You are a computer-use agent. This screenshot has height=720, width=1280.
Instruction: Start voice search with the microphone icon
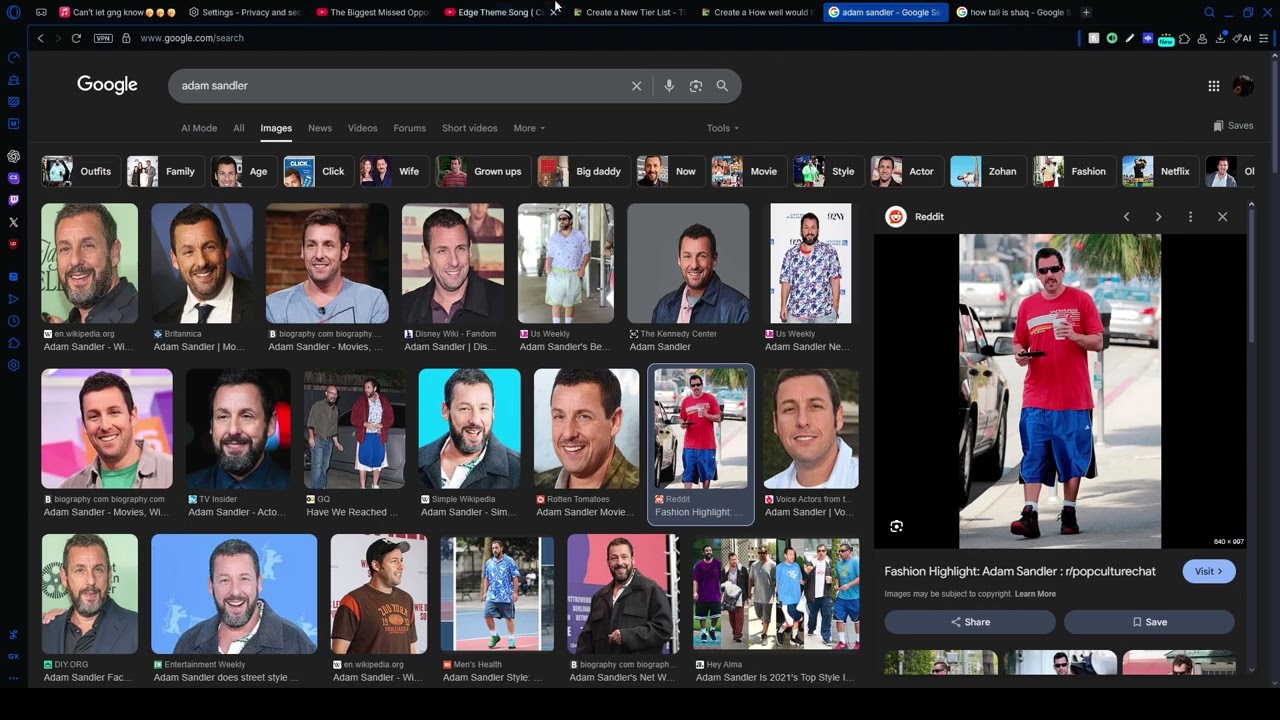click(669, 86)
